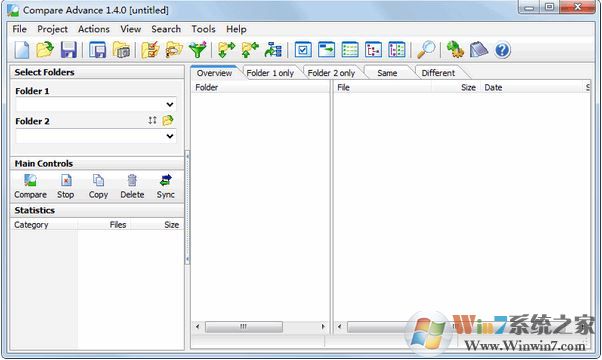This screenshot has width=602, height=360.
Task: Browse for Folder 2 with folder icon
Action: click(168, 121)
